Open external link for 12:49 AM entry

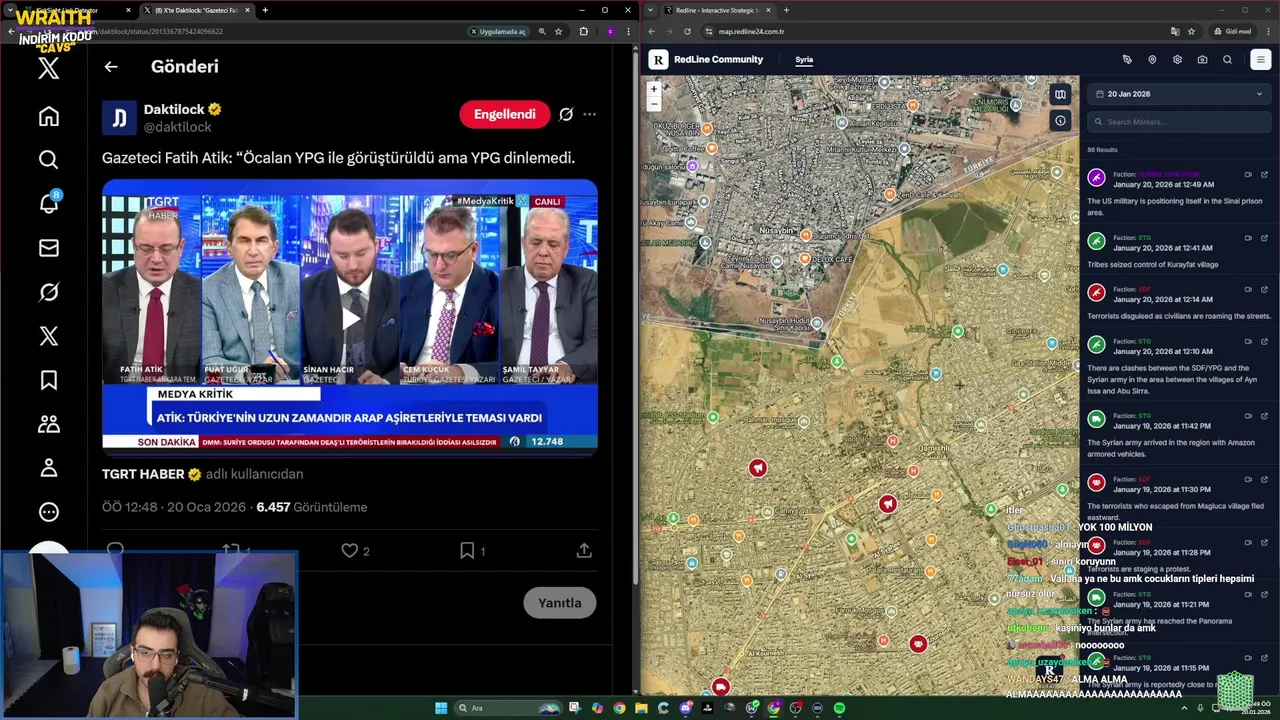coord(1264,175)
